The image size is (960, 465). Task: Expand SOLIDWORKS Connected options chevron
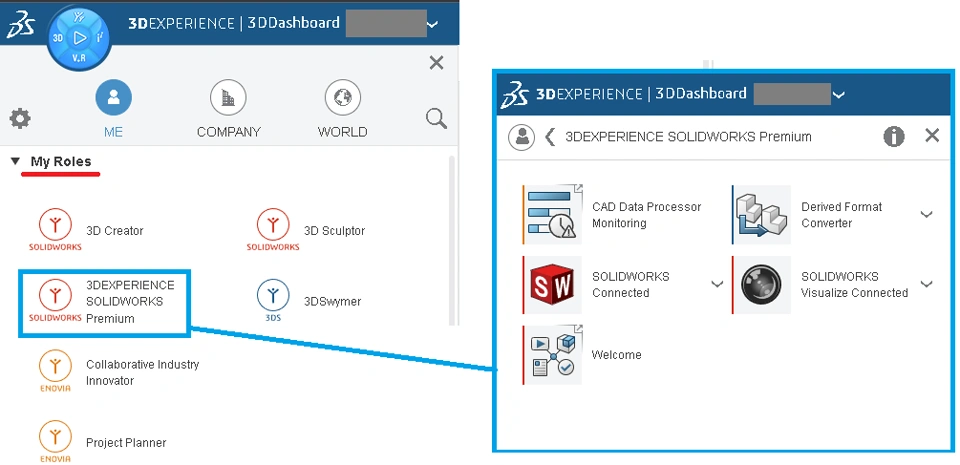click(717, 284)
